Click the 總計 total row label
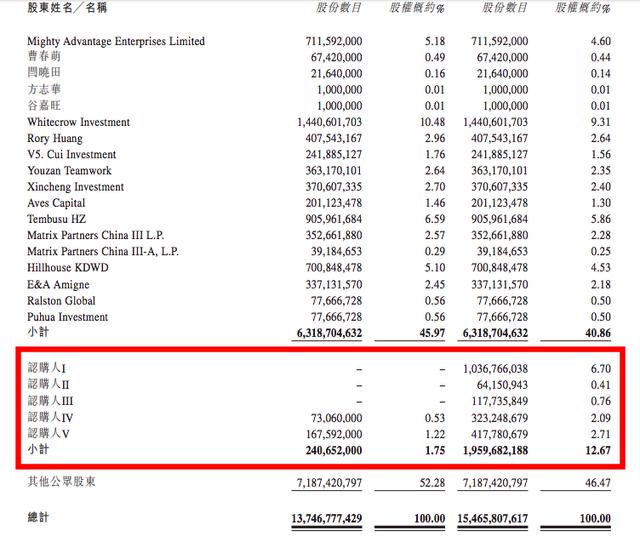 (x=38, y=518)
